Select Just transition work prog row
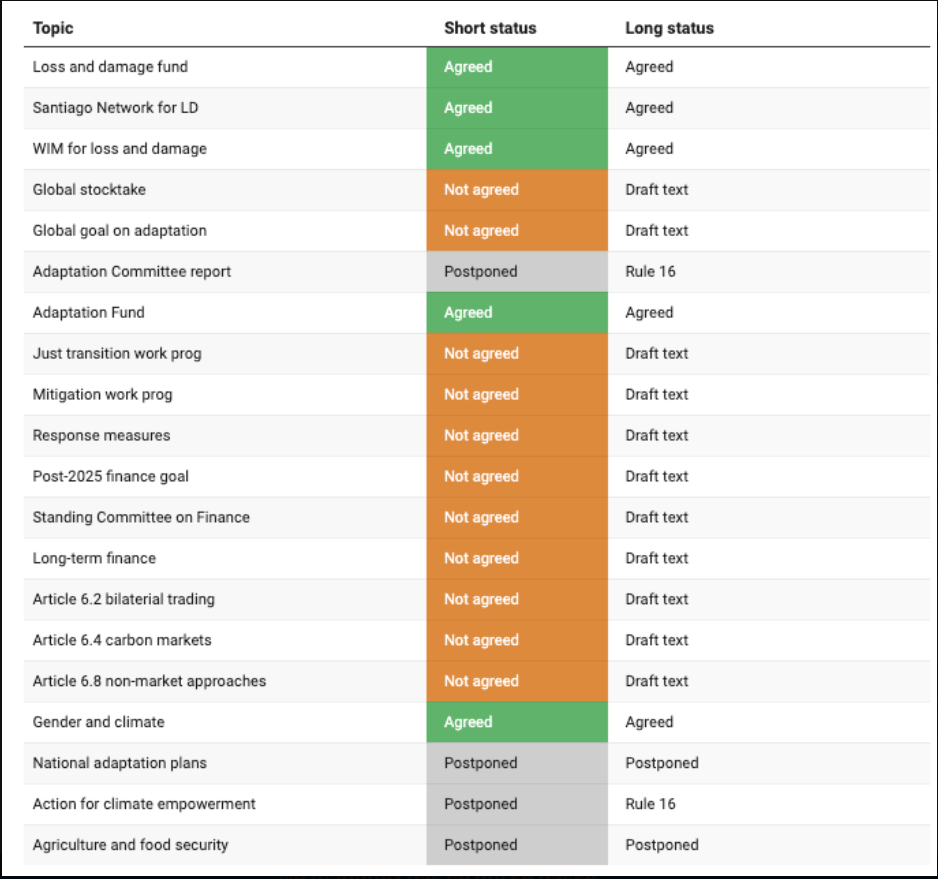 click(477, 354)
